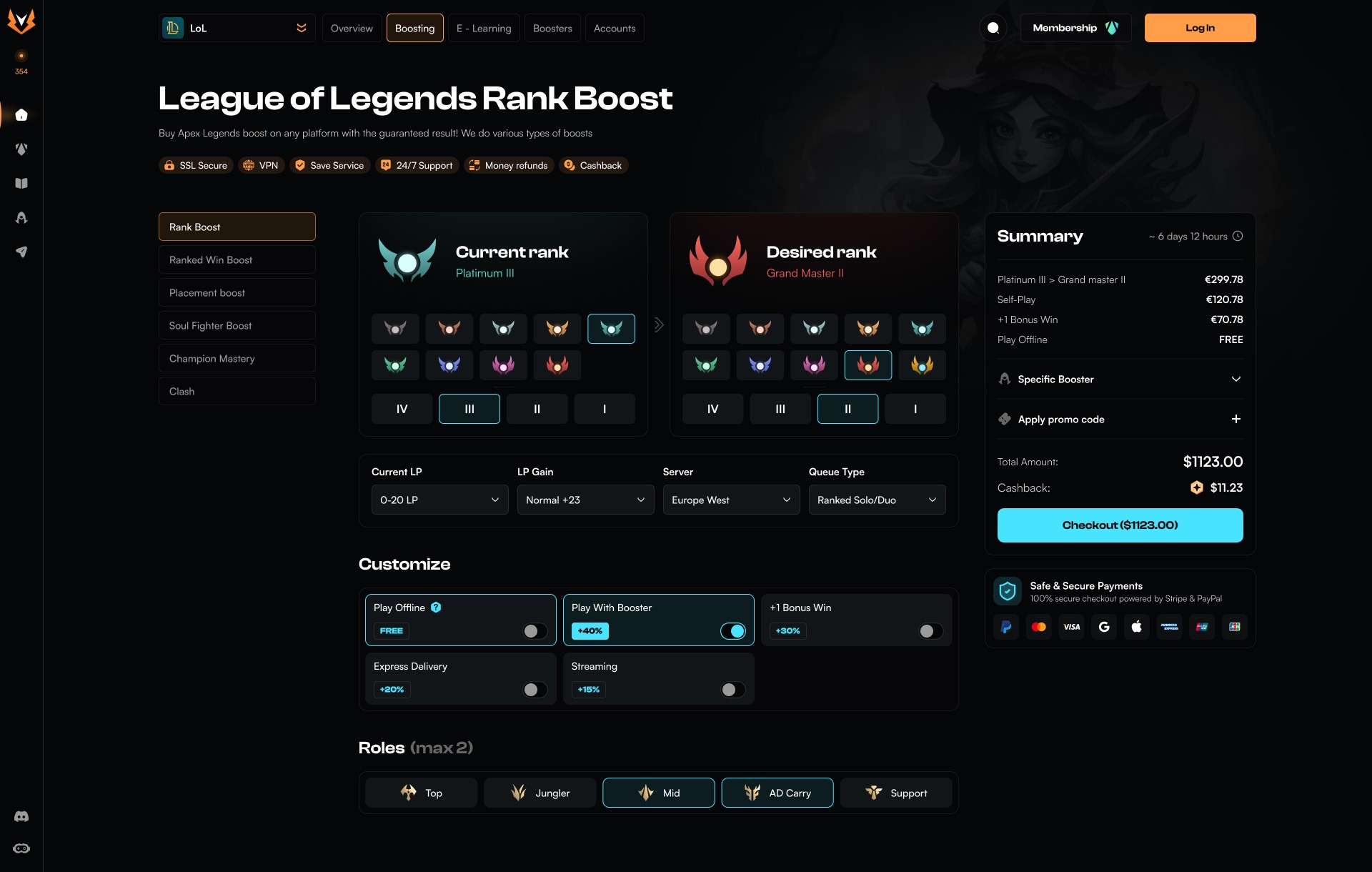Open Discord icon in left sidebar
The image size is (1372, 872).
pyautogui.click(x=21, y=816)
